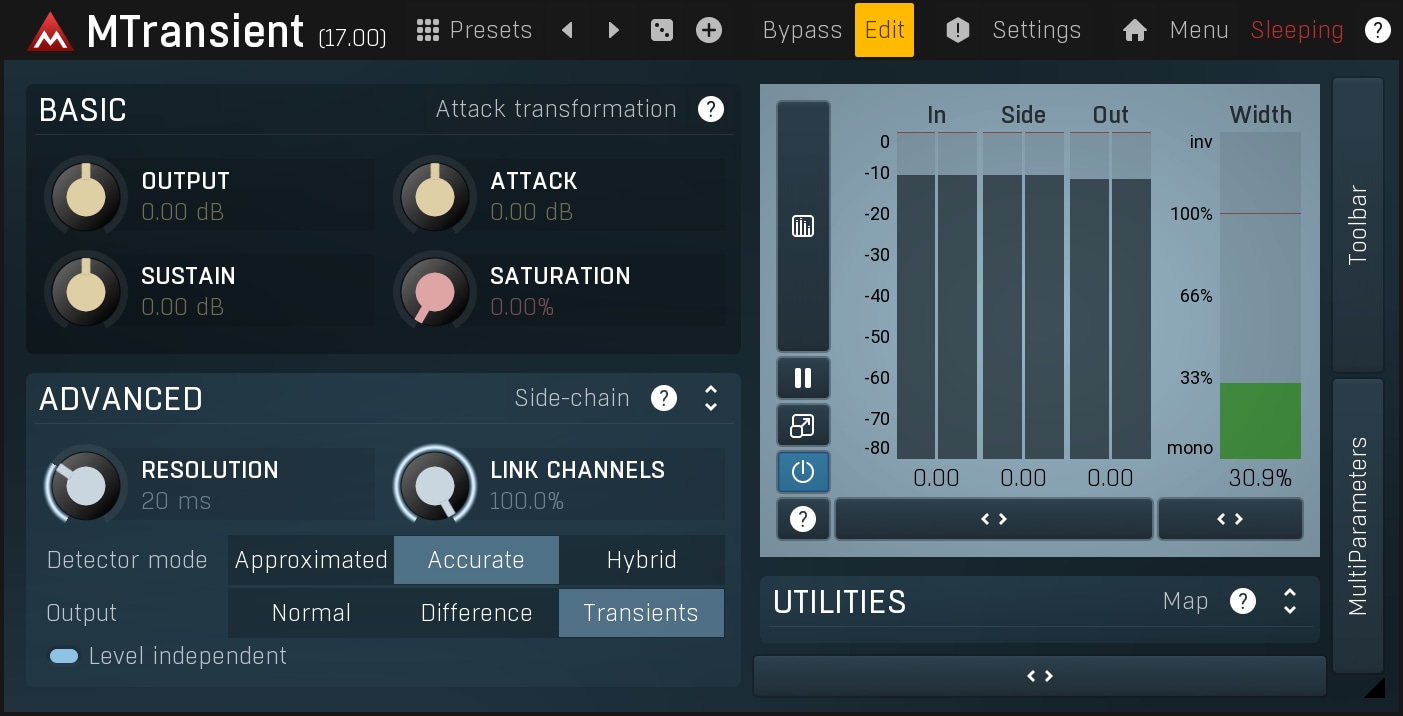Screen dimensions: 1403x716
Task: Click the meter pop-out window icon
Action: coord(802,426)
